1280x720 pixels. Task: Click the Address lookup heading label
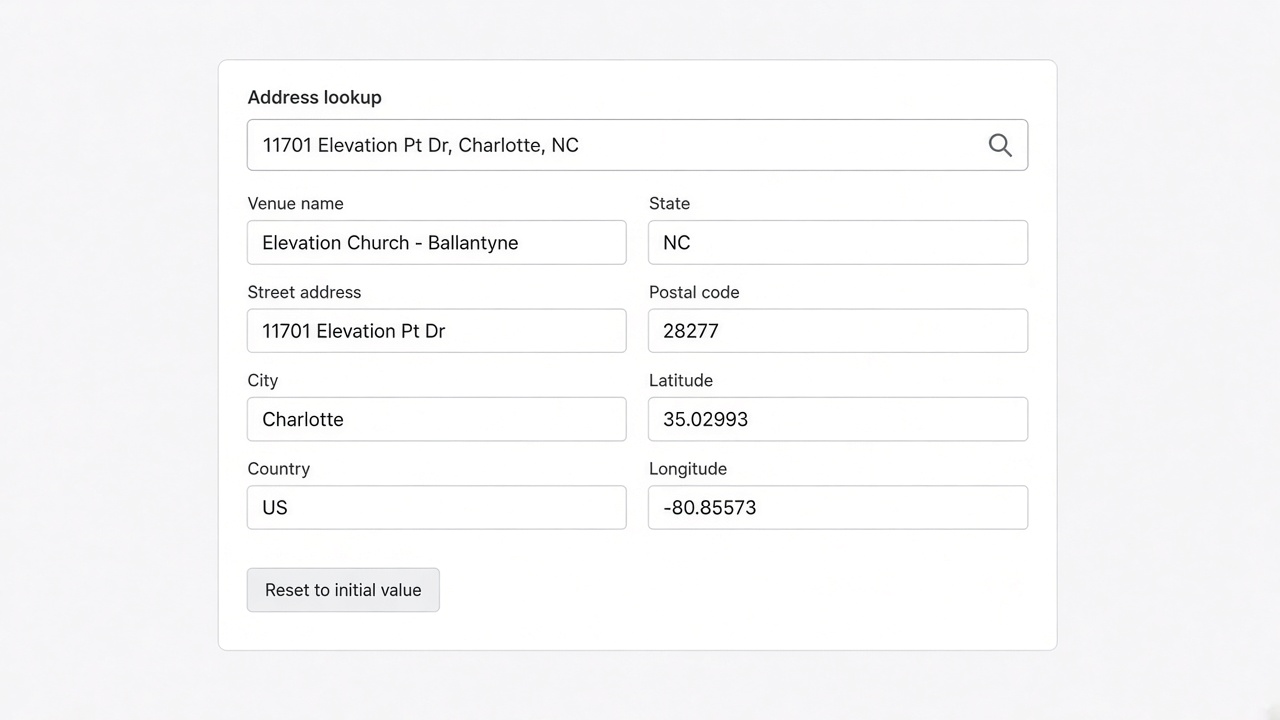(315, 97)
